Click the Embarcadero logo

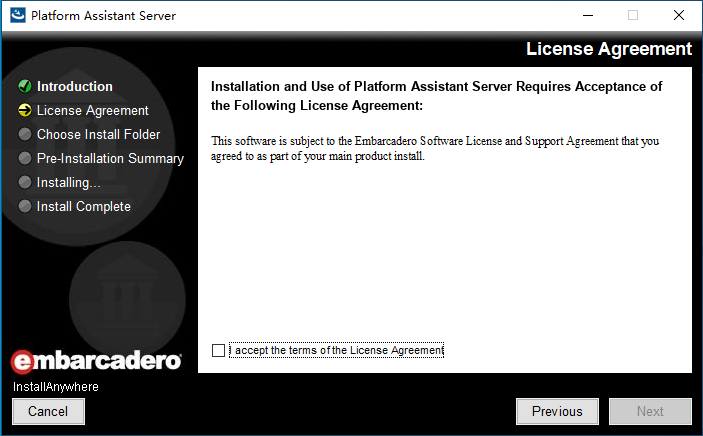[x=96, y=360]
